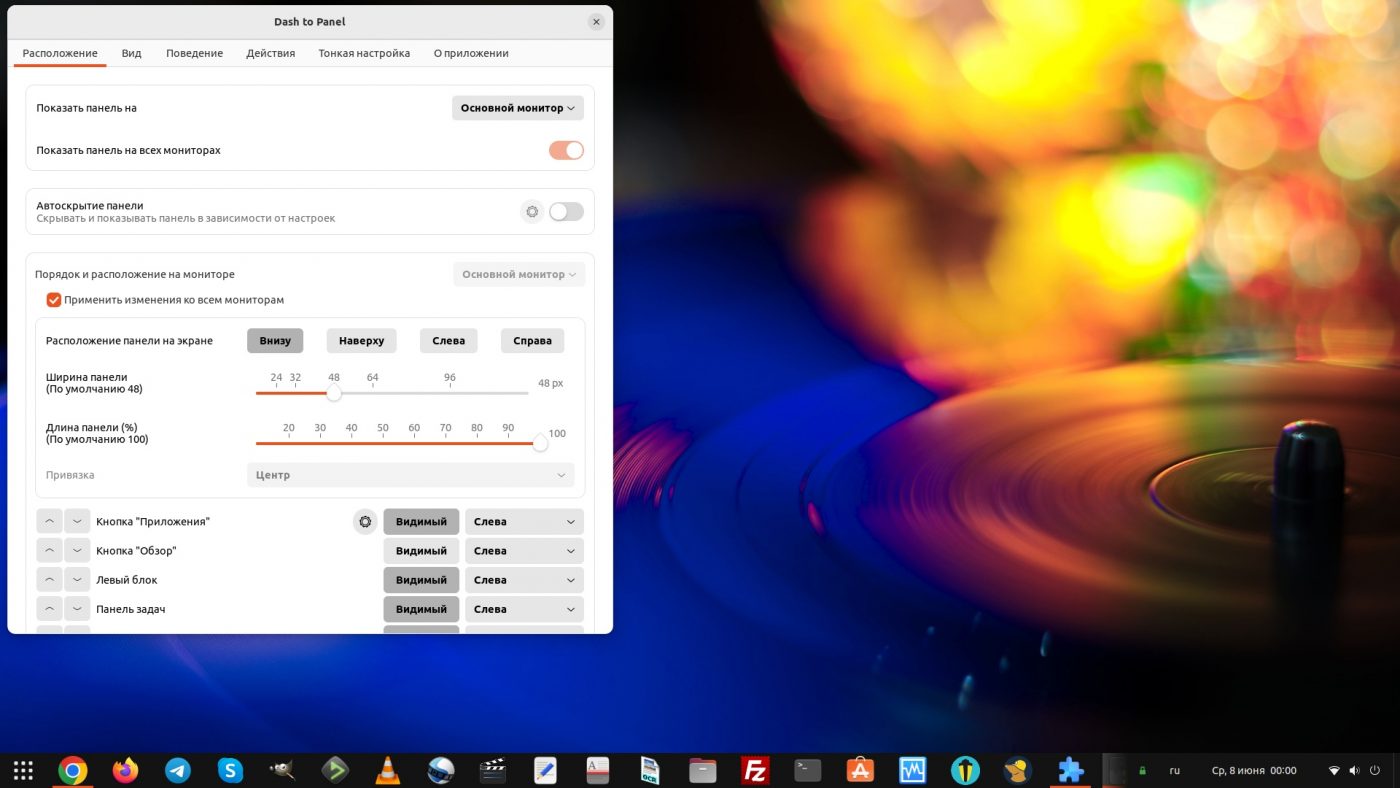Viewport: 1400px width, 788px height.
Task: Open Telegram from the taskbar
Action: click(x=178, y=770)
